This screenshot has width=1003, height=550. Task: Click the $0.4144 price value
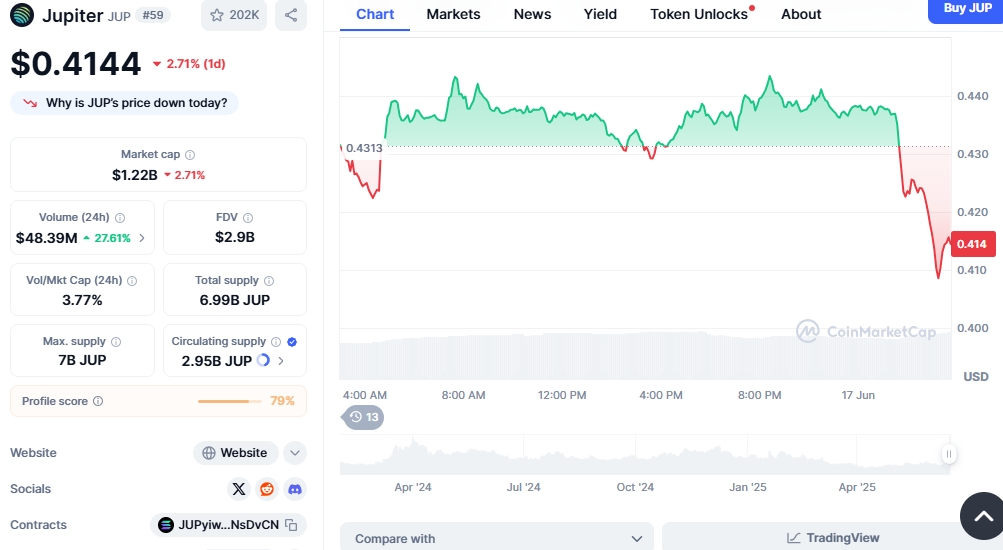[x=75, y=63]
